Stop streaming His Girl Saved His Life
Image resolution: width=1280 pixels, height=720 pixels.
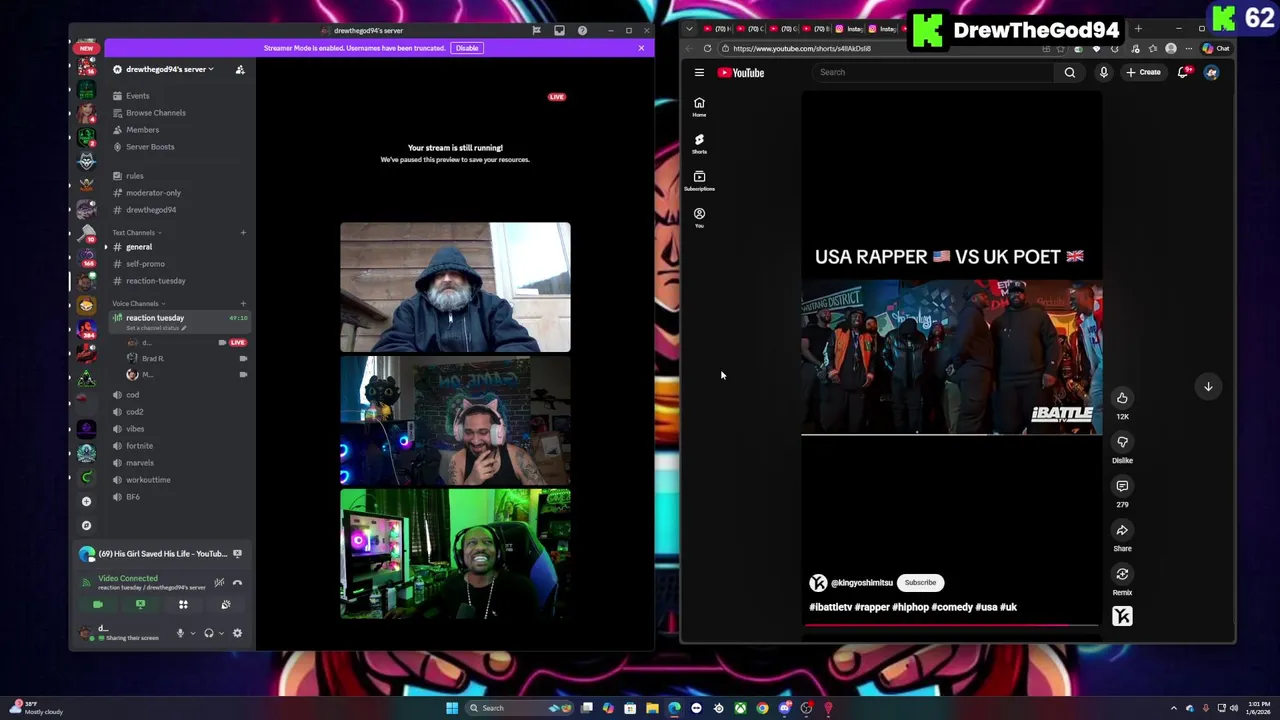(x=237, y=553)
